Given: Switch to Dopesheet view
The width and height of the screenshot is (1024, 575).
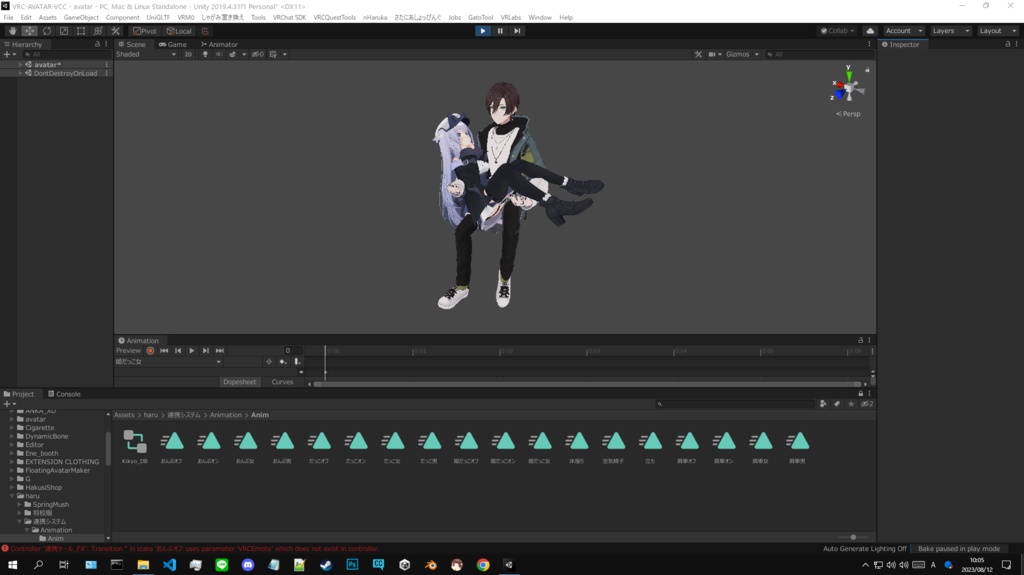Looking at the screenshot, I should pos(240,382).
